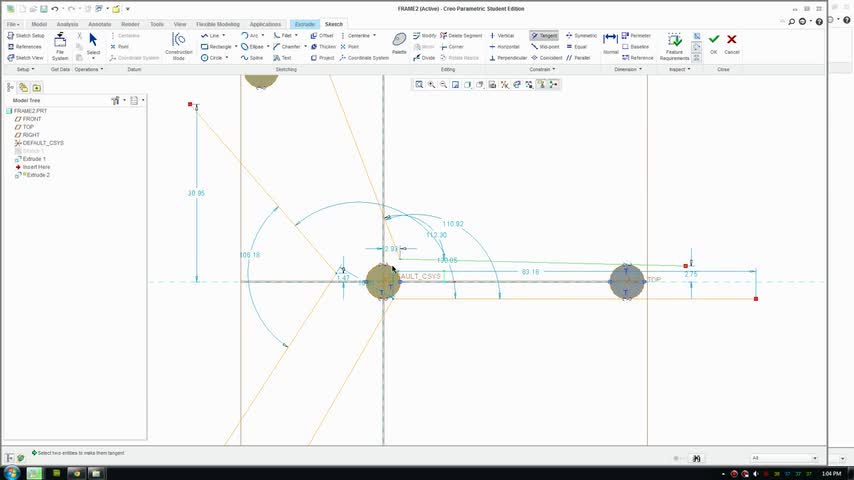
Task: Click the Normal dimension tool
Action: coord(611,43)
